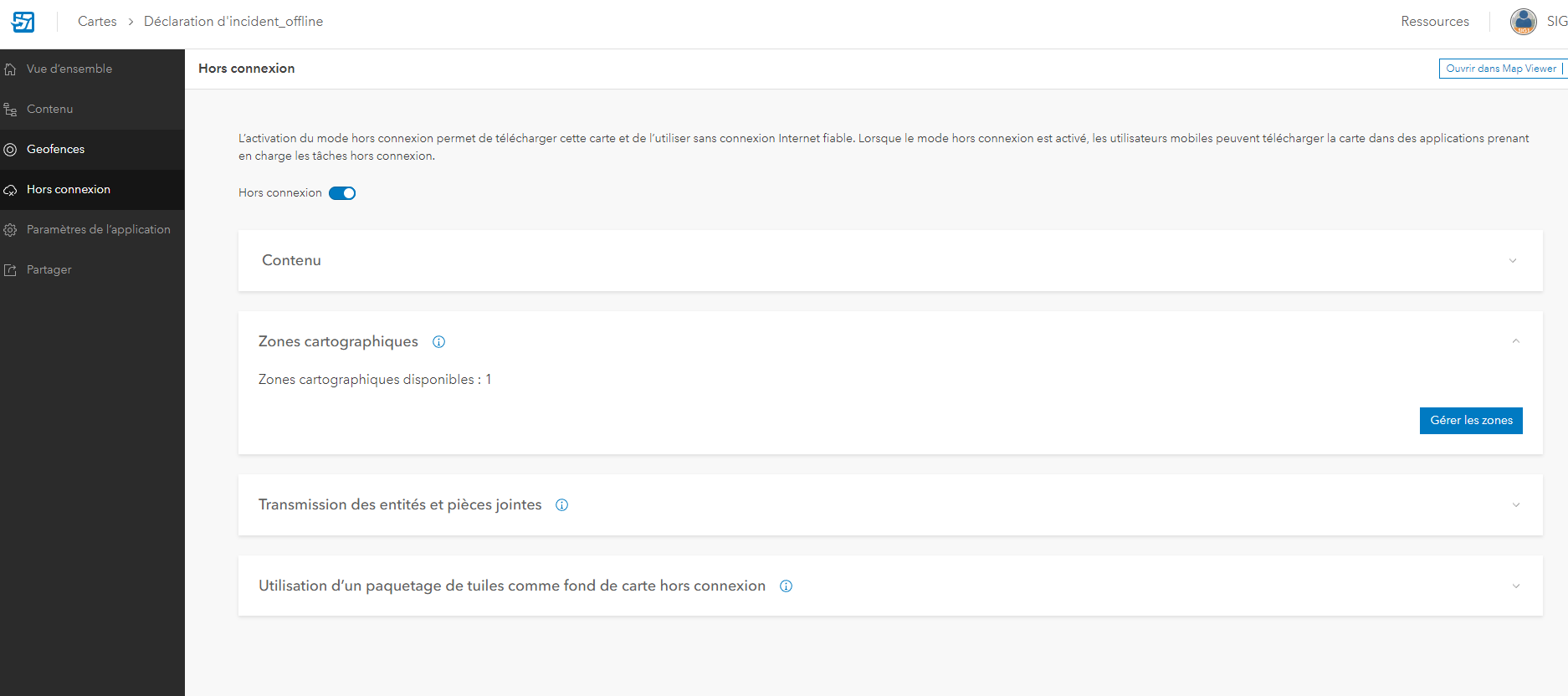
Task: Open the Geofences sidebar menu item
Action: point(56,150)
